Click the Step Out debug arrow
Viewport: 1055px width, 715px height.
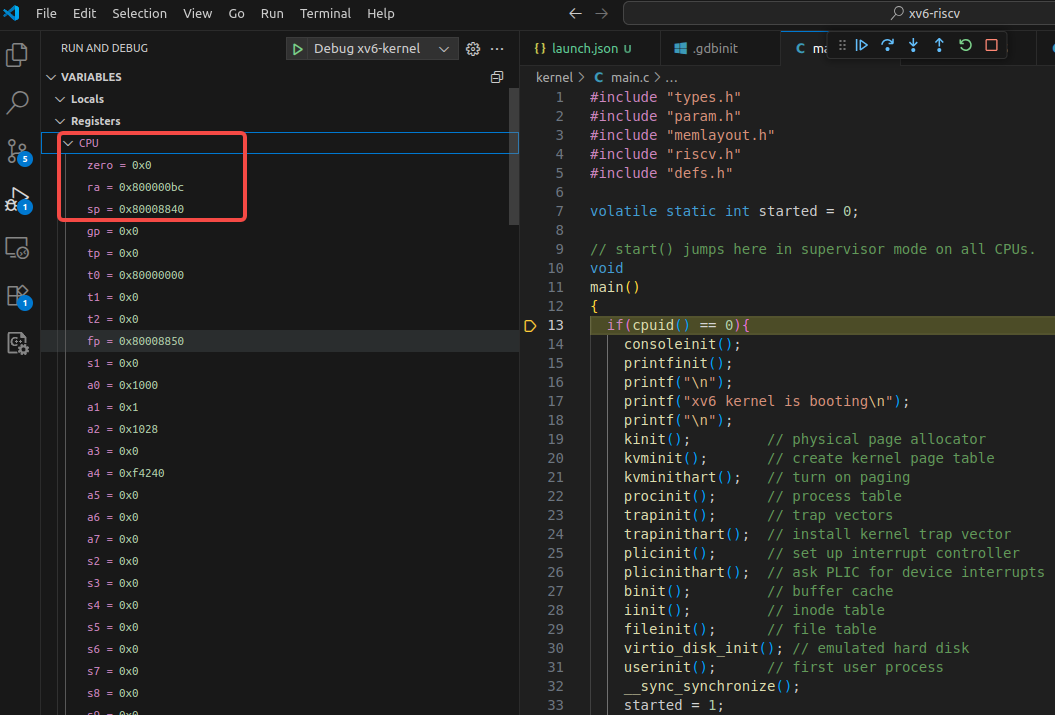click(x=939, y=45)
